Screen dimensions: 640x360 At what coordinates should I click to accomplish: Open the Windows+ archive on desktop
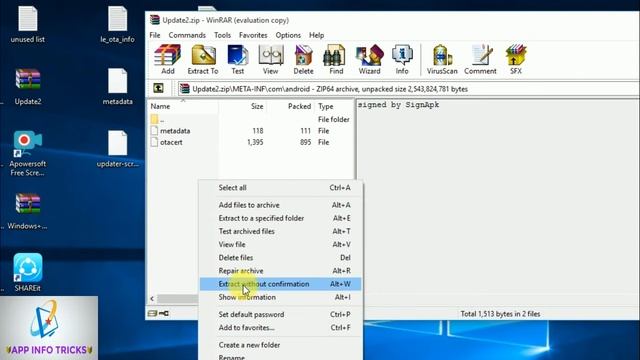[28, 211]
